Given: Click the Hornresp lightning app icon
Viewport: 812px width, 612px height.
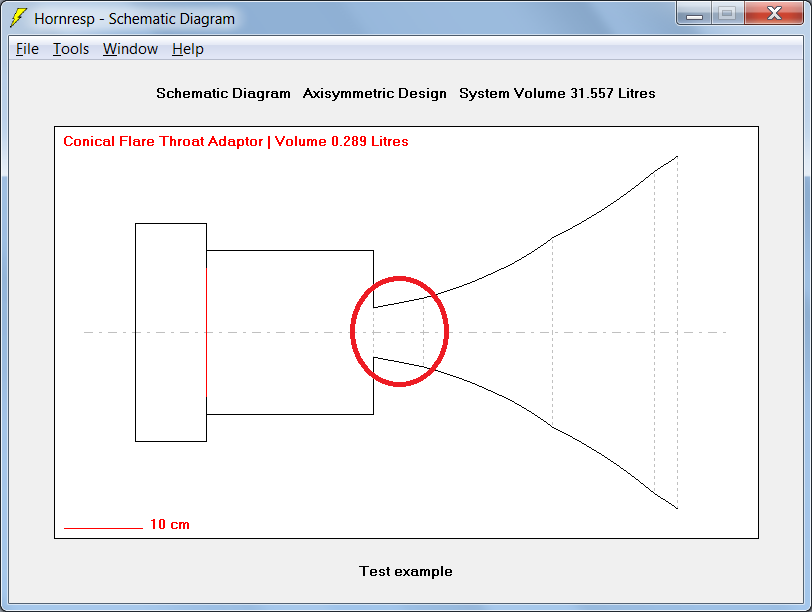Looking at the screenshot, I should click(x=19, y=18).
